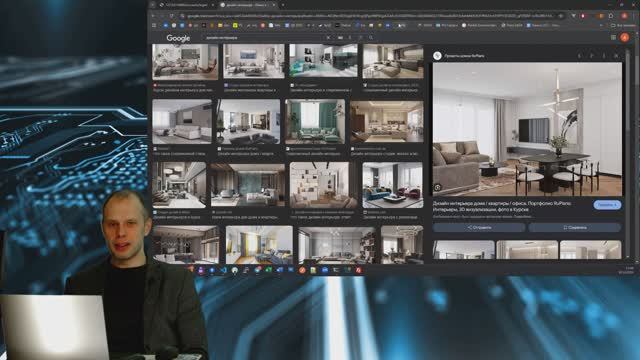
Task: Open the all bookmarks folder on the bookmarks bar
Action: click(x=624, y=25)
